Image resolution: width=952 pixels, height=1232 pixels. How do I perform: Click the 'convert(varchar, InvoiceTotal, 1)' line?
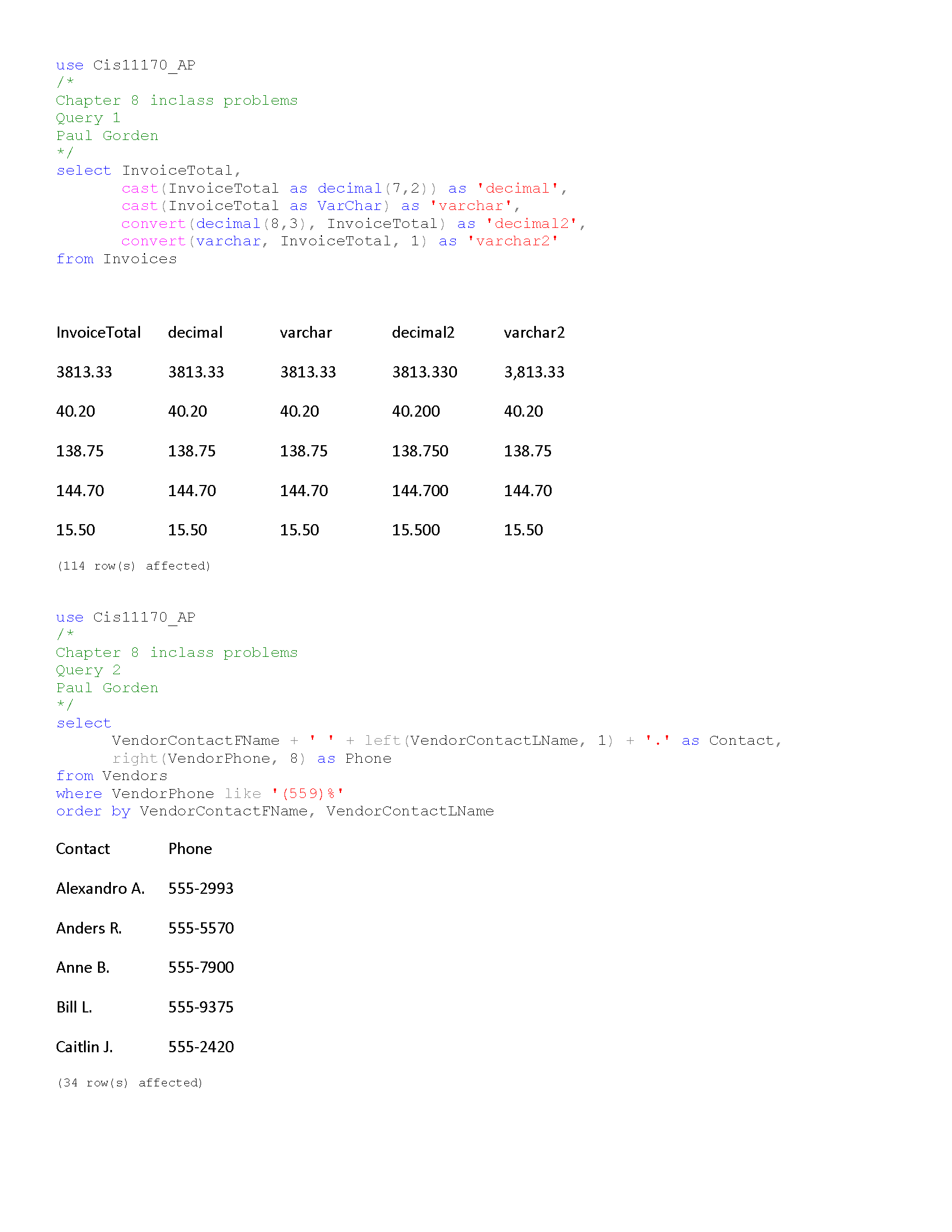[339, 241]
